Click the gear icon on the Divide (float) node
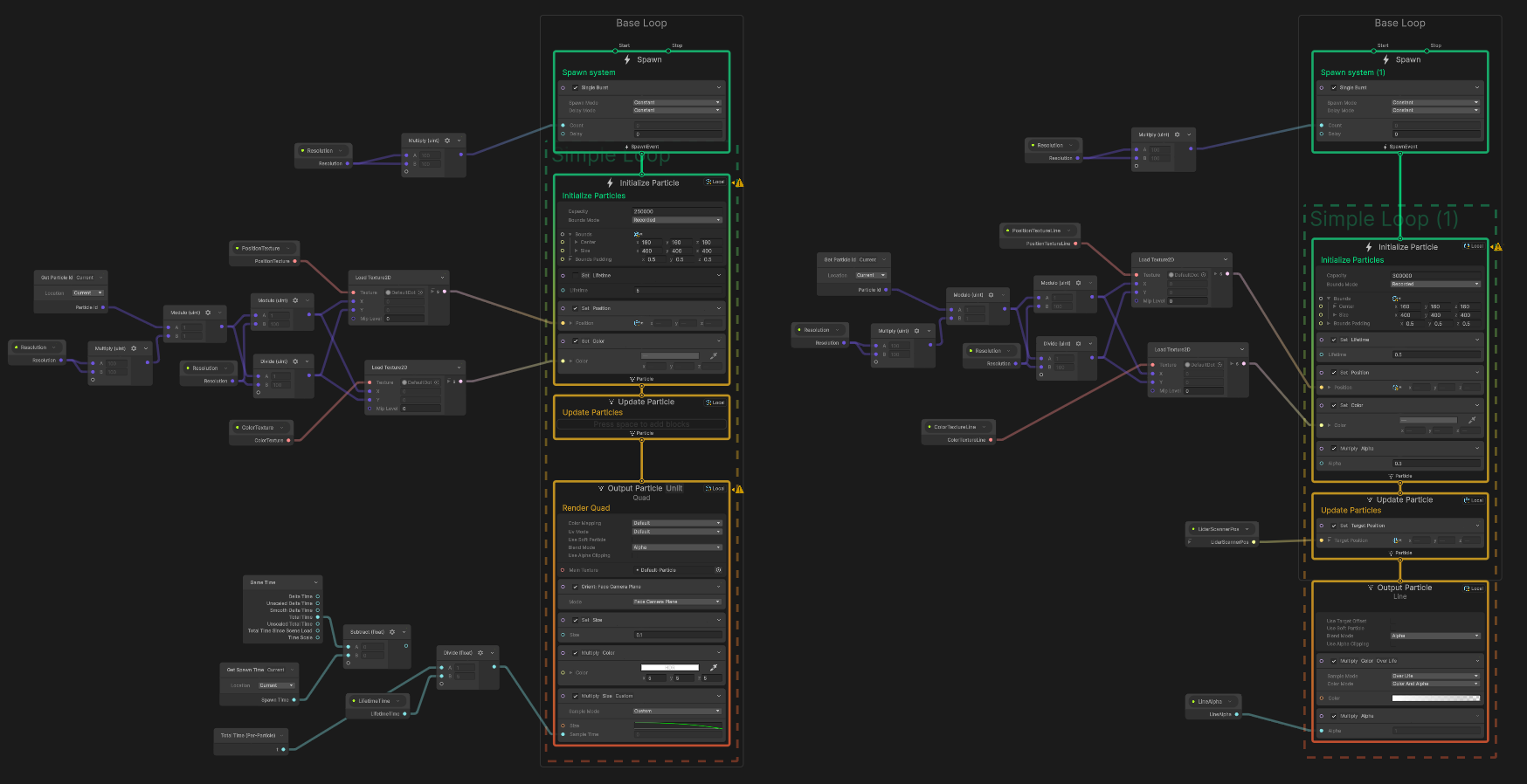This screenshot has height=784, width=1527. [480, 653]
